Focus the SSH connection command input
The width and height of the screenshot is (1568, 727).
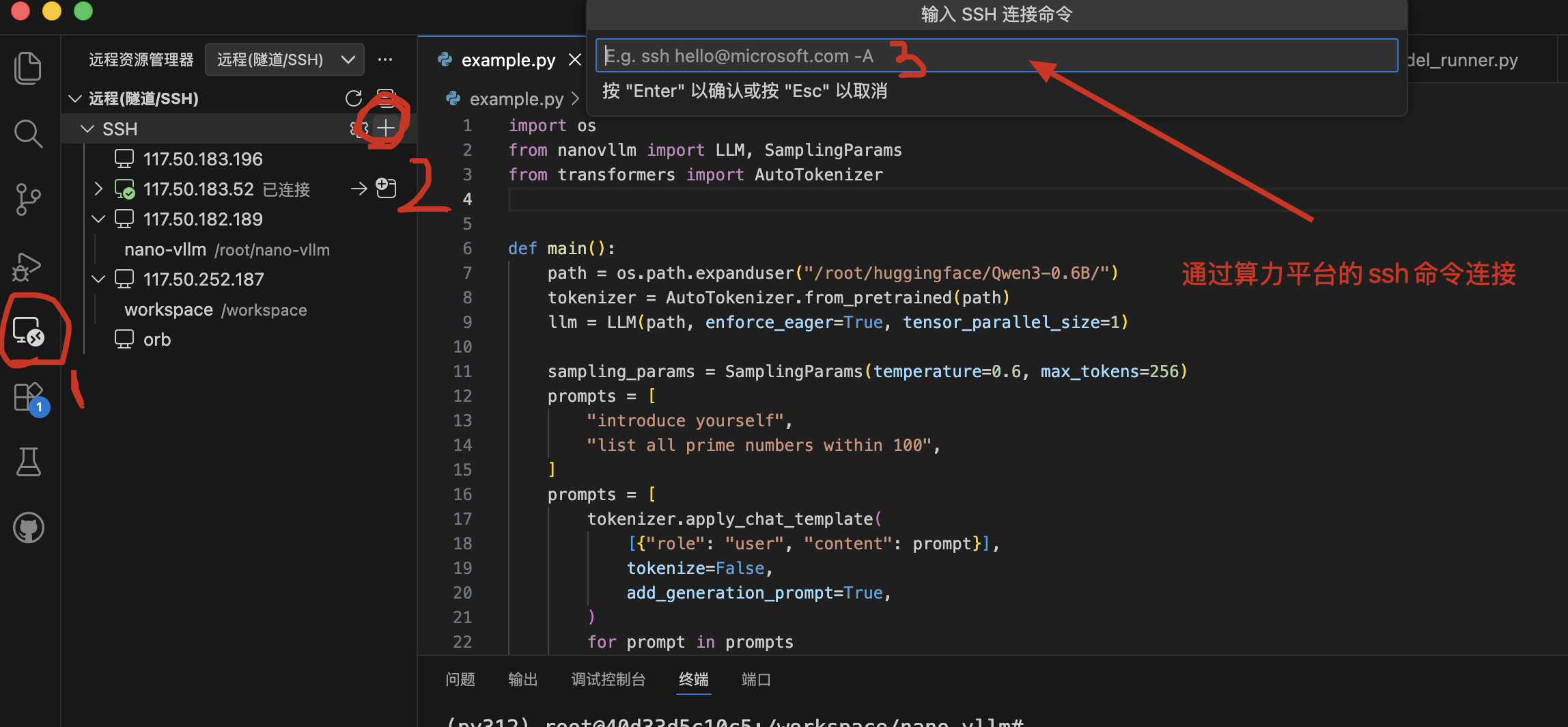pyautogui.click(x=996, y=55)
